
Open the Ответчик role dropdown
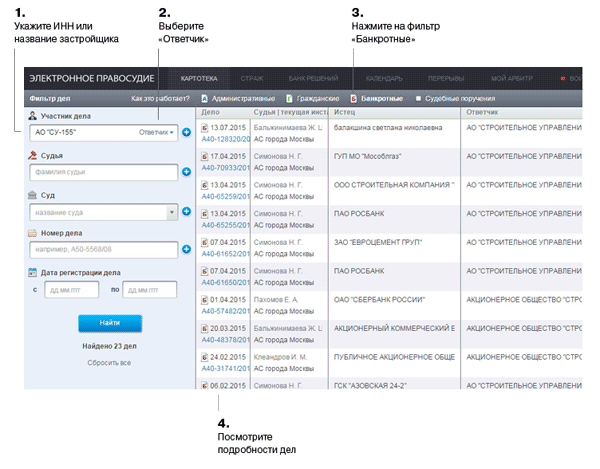pyautogui.click(x=156, y=132)
